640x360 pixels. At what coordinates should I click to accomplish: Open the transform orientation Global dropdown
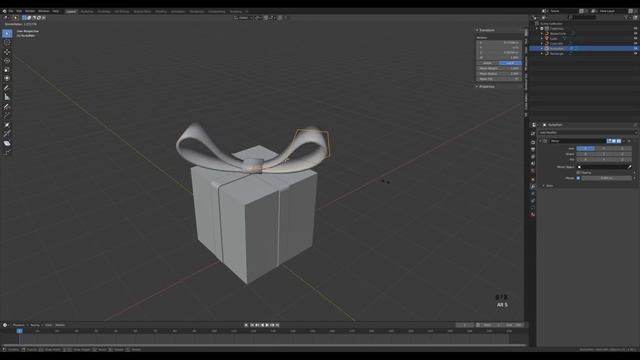coord(244,18)
